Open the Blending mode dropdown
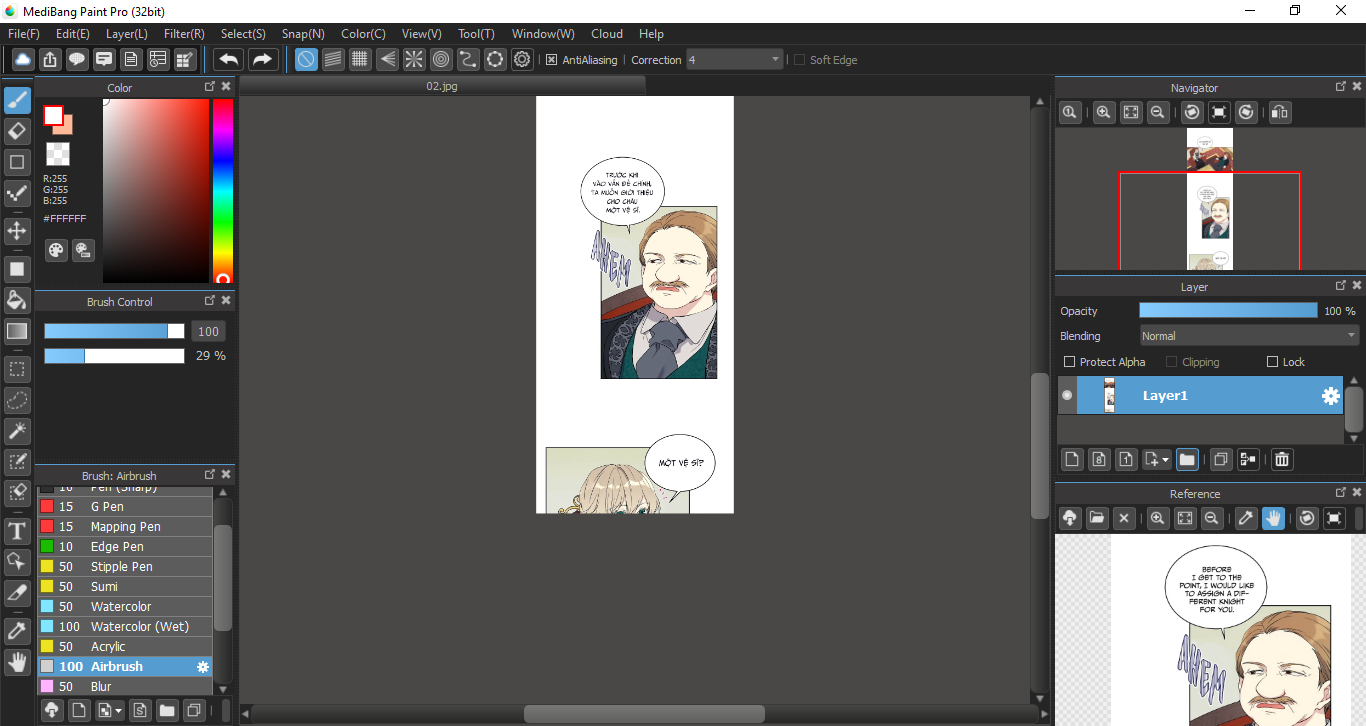 (x=1249, y=336)
